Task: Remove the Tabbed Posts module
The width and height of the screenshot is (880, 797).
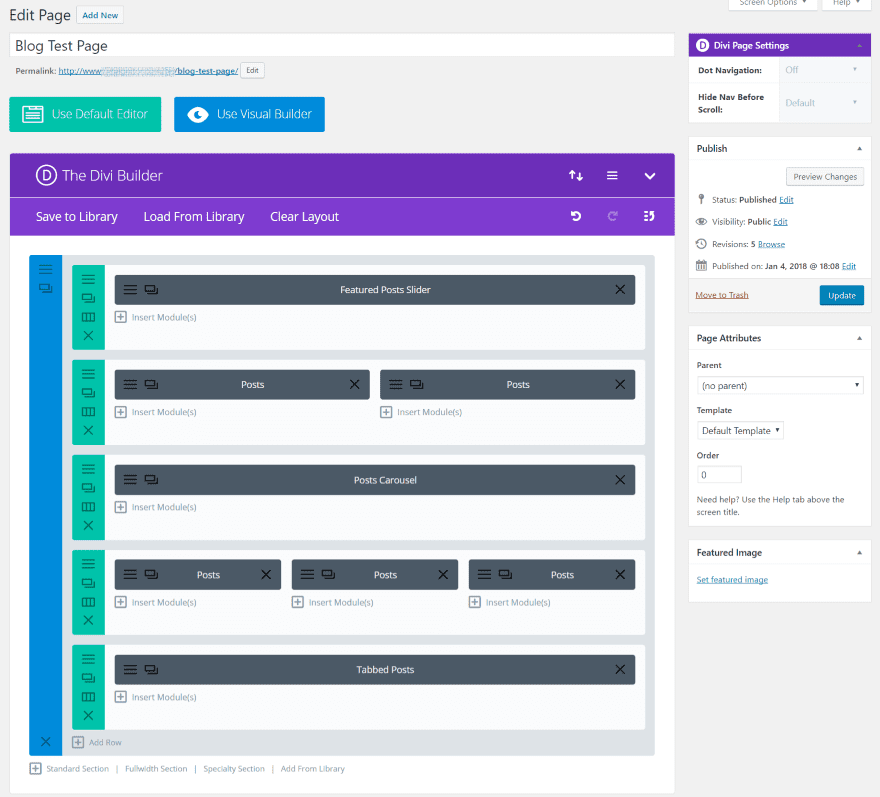Action: coord(620,670)
